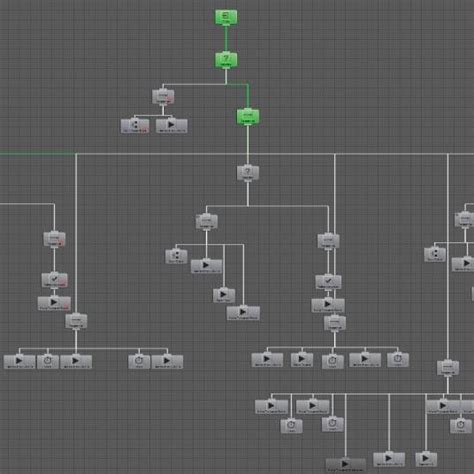This screenshot has width=474, height=474.
Task: Click play action node beside the red-tinted dotted node
Action: click(172, 126)
